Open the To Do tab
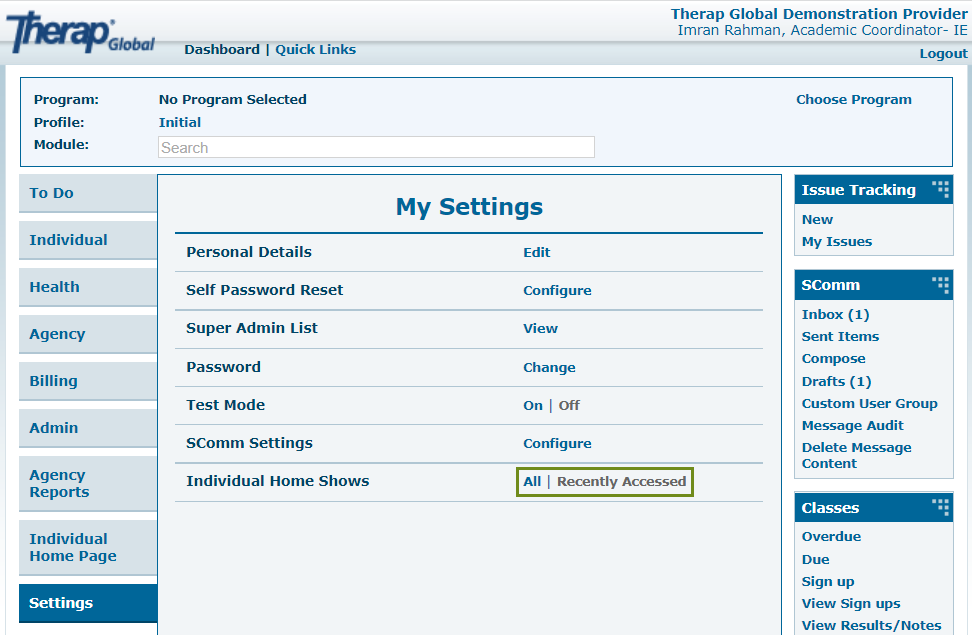972x635 pixels. pyautogui.click(x=88, y=193)
